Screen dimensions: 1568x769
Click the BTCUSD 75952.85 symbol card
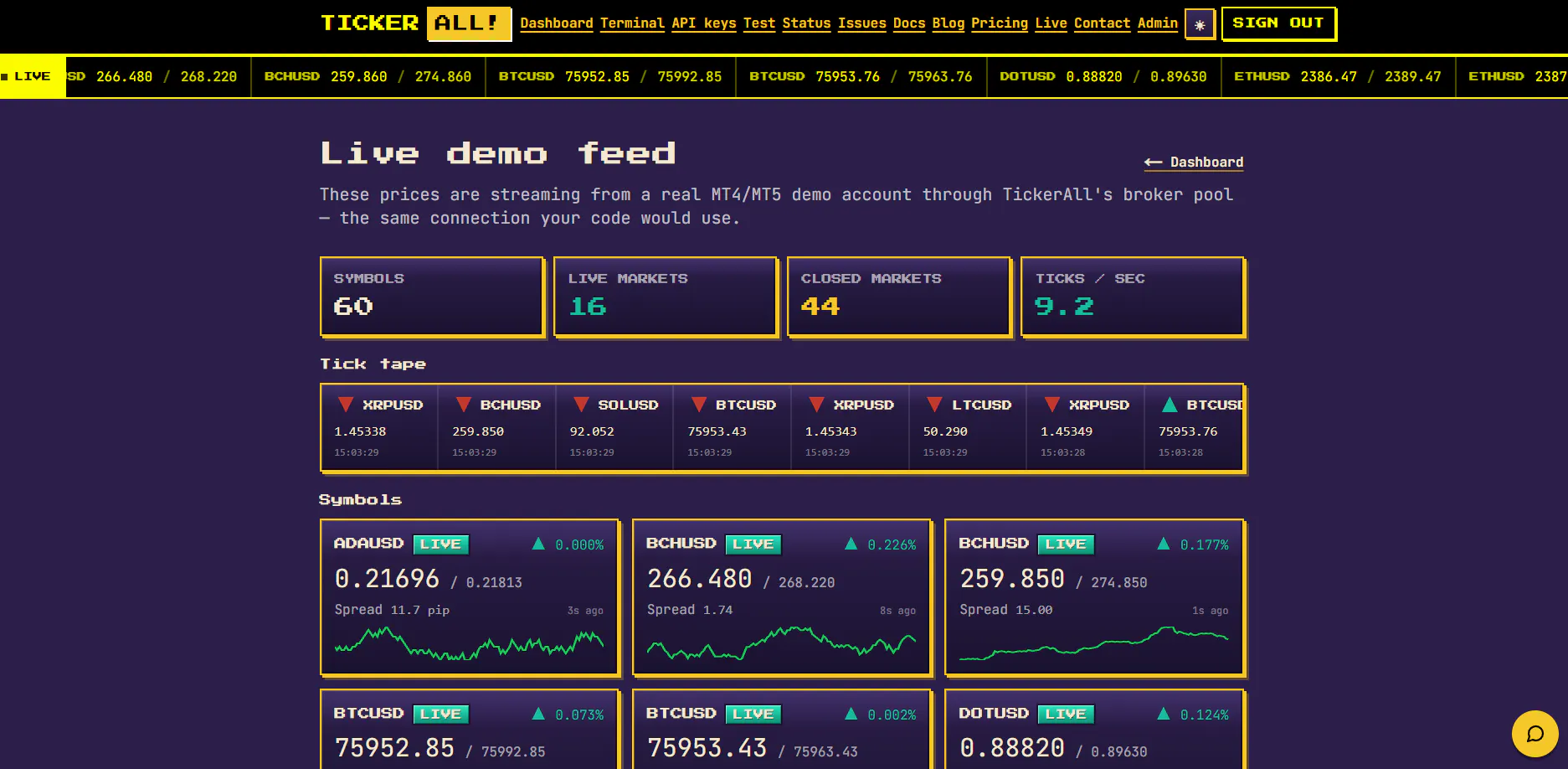[470, 729]
